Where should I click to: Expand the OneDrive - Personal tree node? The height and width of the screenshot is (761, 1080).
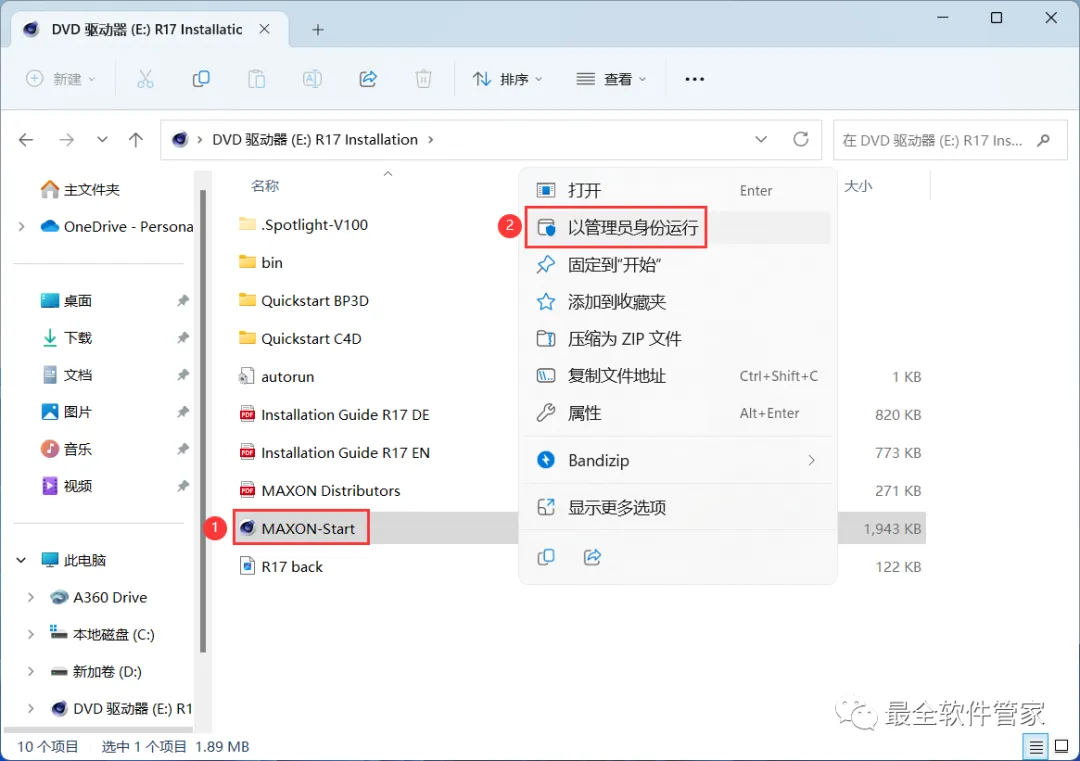21,227
